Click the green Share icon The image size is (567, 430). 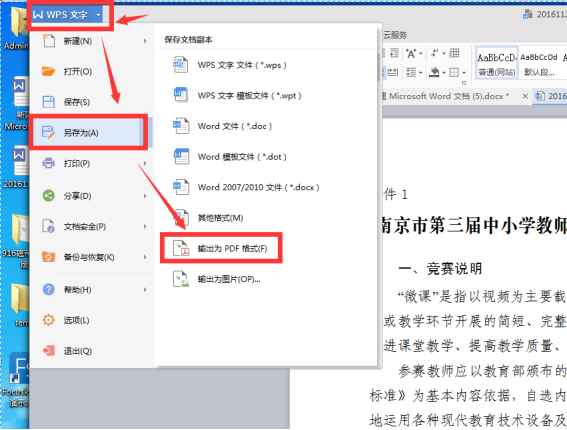(48, 196)
